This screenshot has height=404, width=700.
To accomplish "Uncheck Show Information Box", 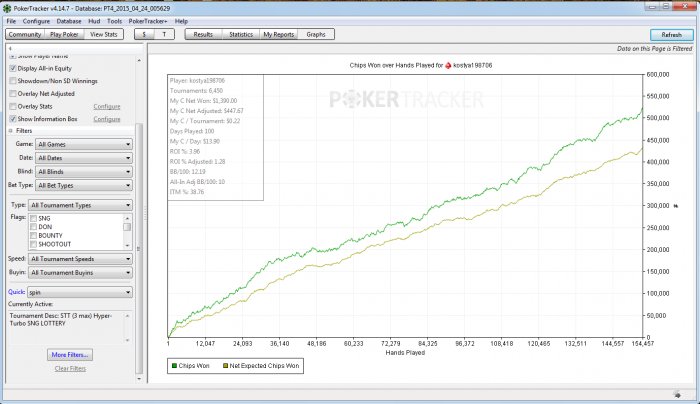I will point(13,118).
